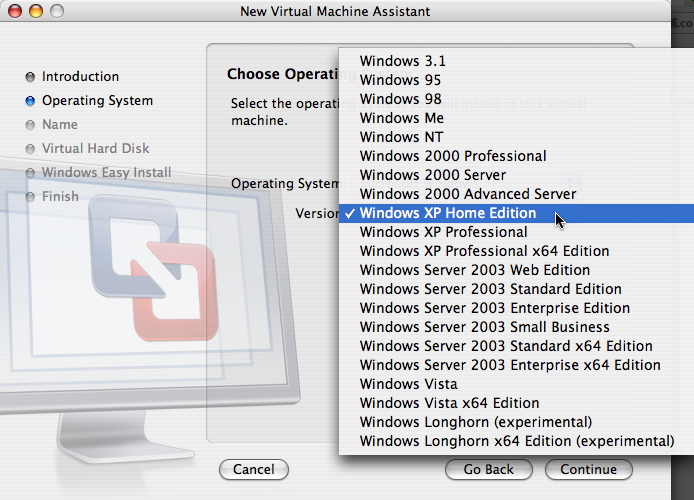The height and width of the screenshot is (500, 694).
Task: Select Windows Server 2003 Web Edition
Action: click(x=474, y=270)
